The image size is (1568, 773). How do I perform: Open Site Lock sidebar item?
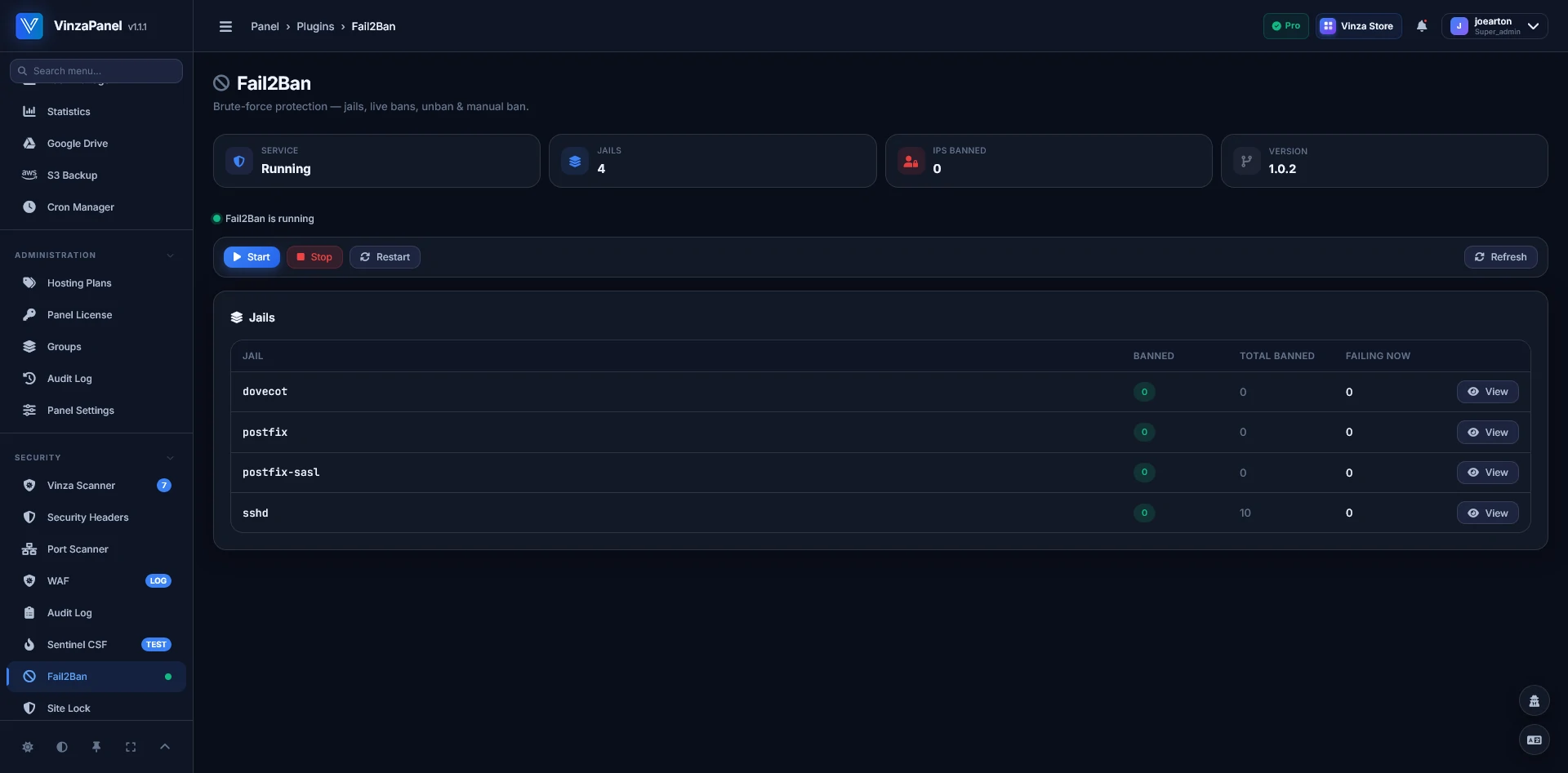[x=96, y=708]
